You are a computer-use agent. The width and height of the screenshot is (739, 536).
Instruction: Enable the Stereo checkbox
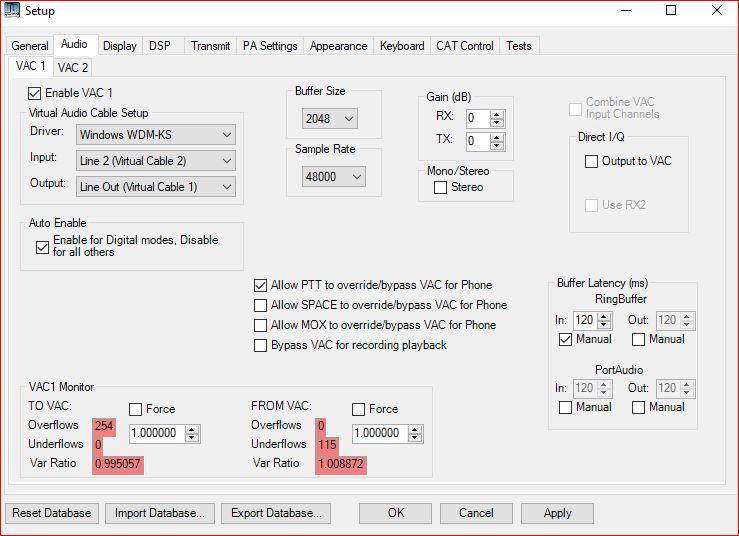pyautogui.click(x=441, y=187)
